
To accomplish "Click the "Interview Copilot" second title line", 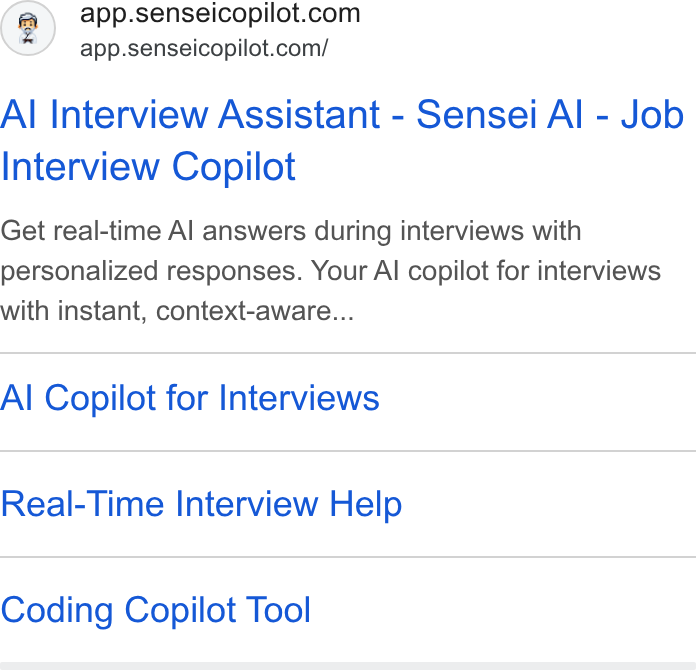I will pos(148,167).
